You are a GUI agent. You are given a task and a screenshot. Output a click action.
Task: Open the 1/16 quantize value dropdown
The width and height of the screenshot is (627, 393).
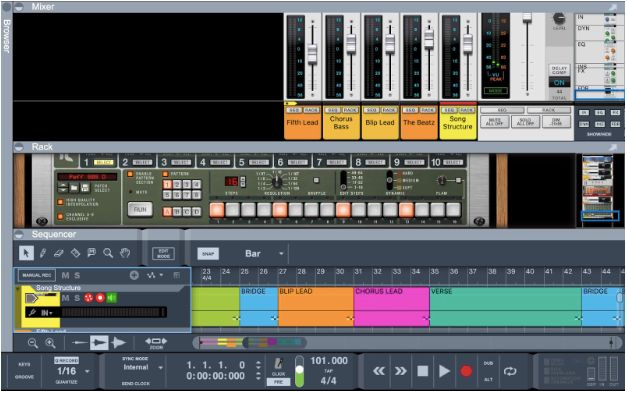point(87,371)
